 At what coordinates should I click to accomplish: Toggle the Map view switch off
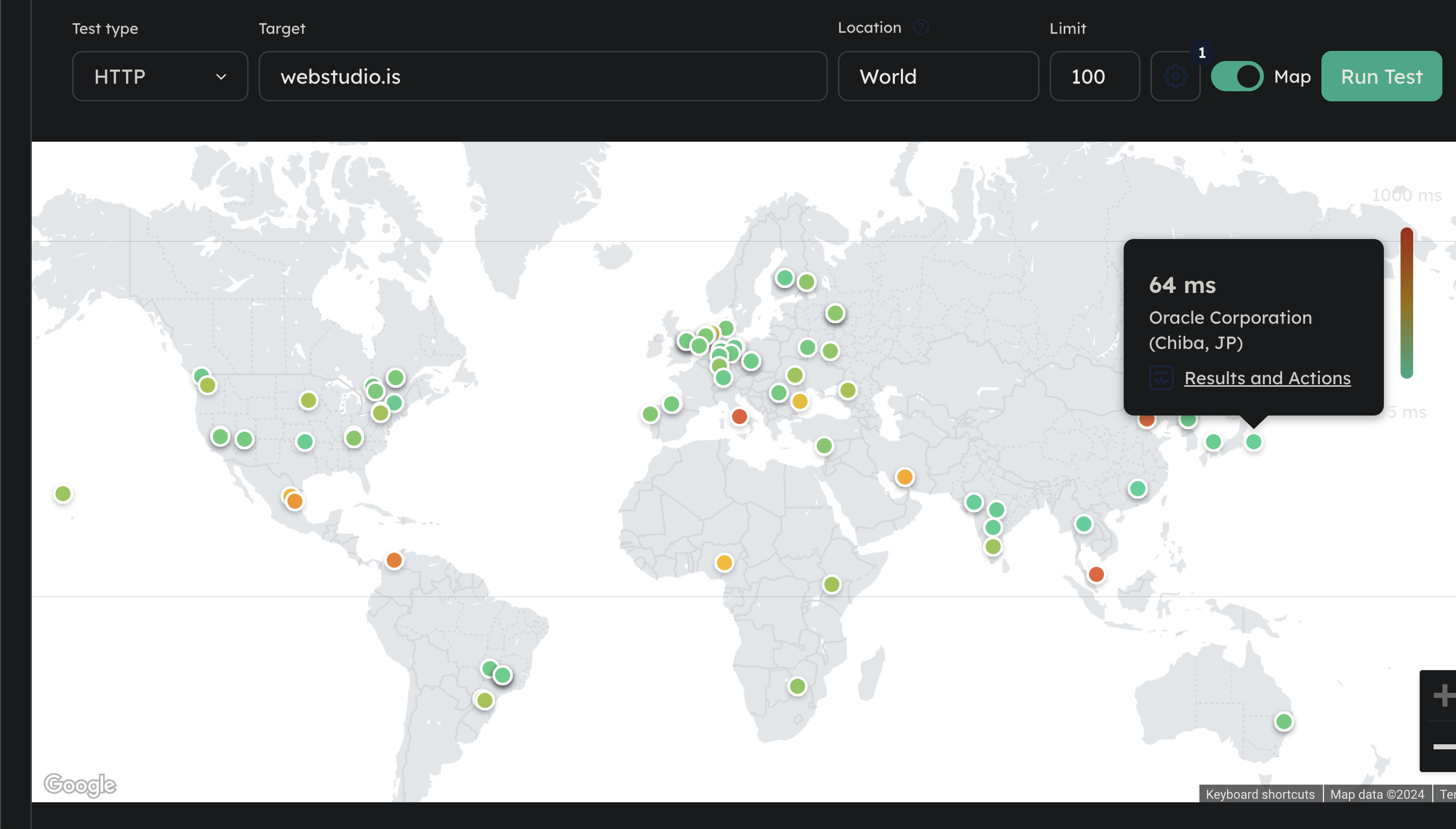[x=1237, y=76]
